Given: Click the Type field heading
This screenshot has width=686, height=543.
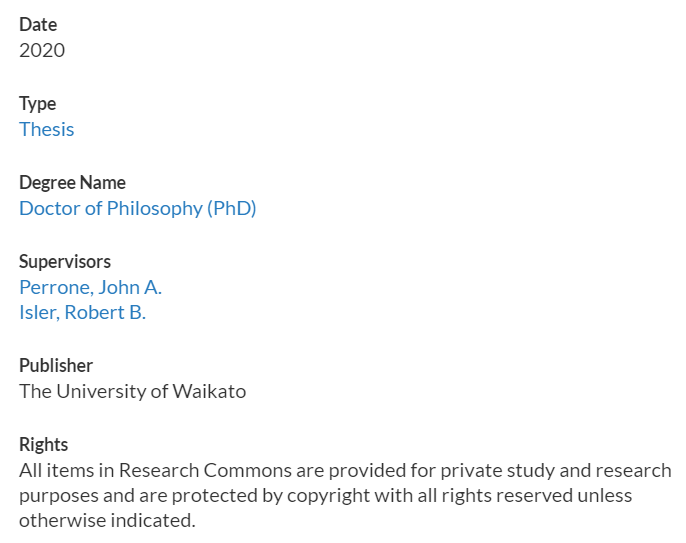Looking at the screenshot, I should pos(38,104).
